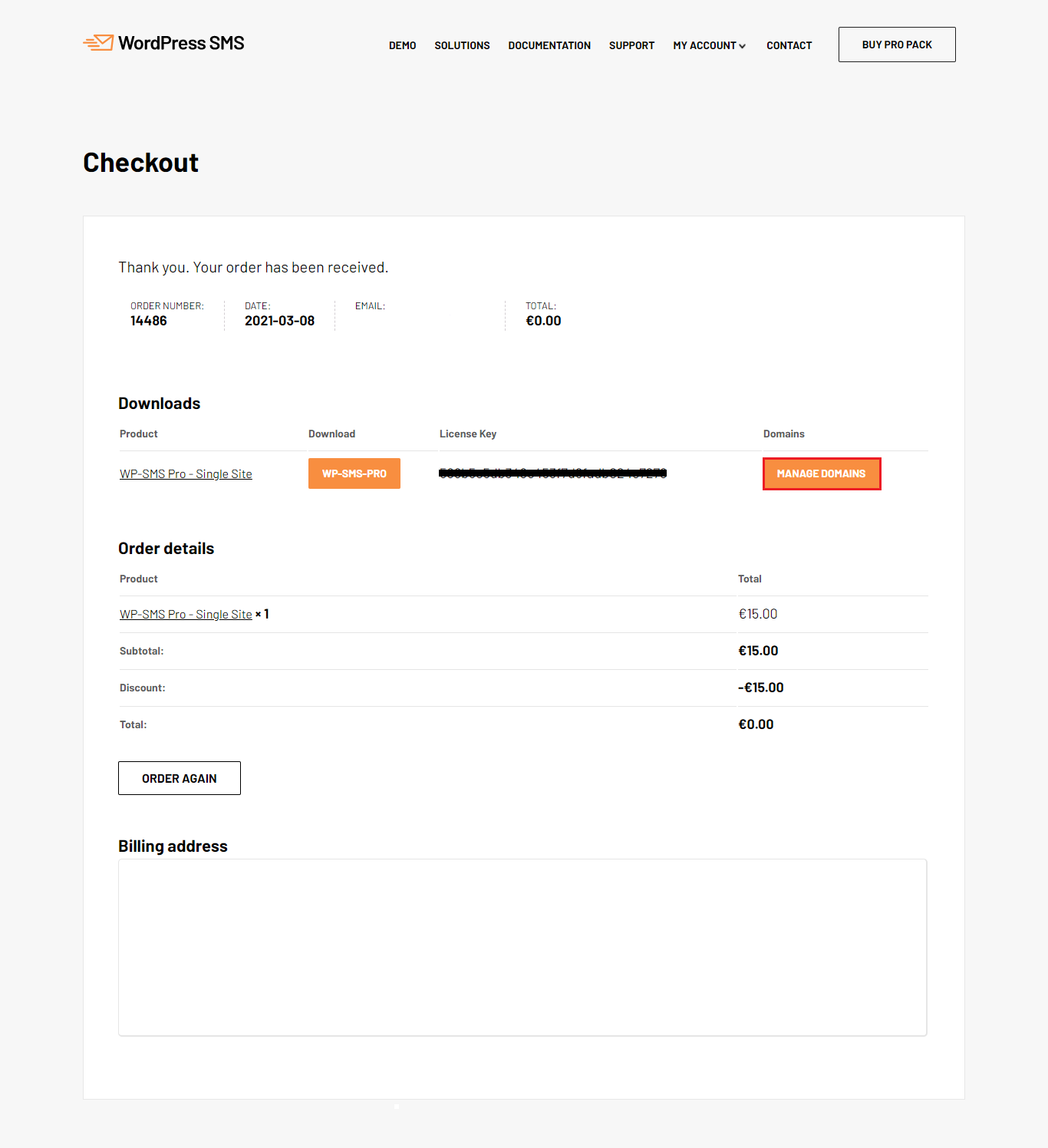Screen dimensions: 1048x1148
Task: Click the WordPress SMS envelope logo icon
Action: (98, 43)
